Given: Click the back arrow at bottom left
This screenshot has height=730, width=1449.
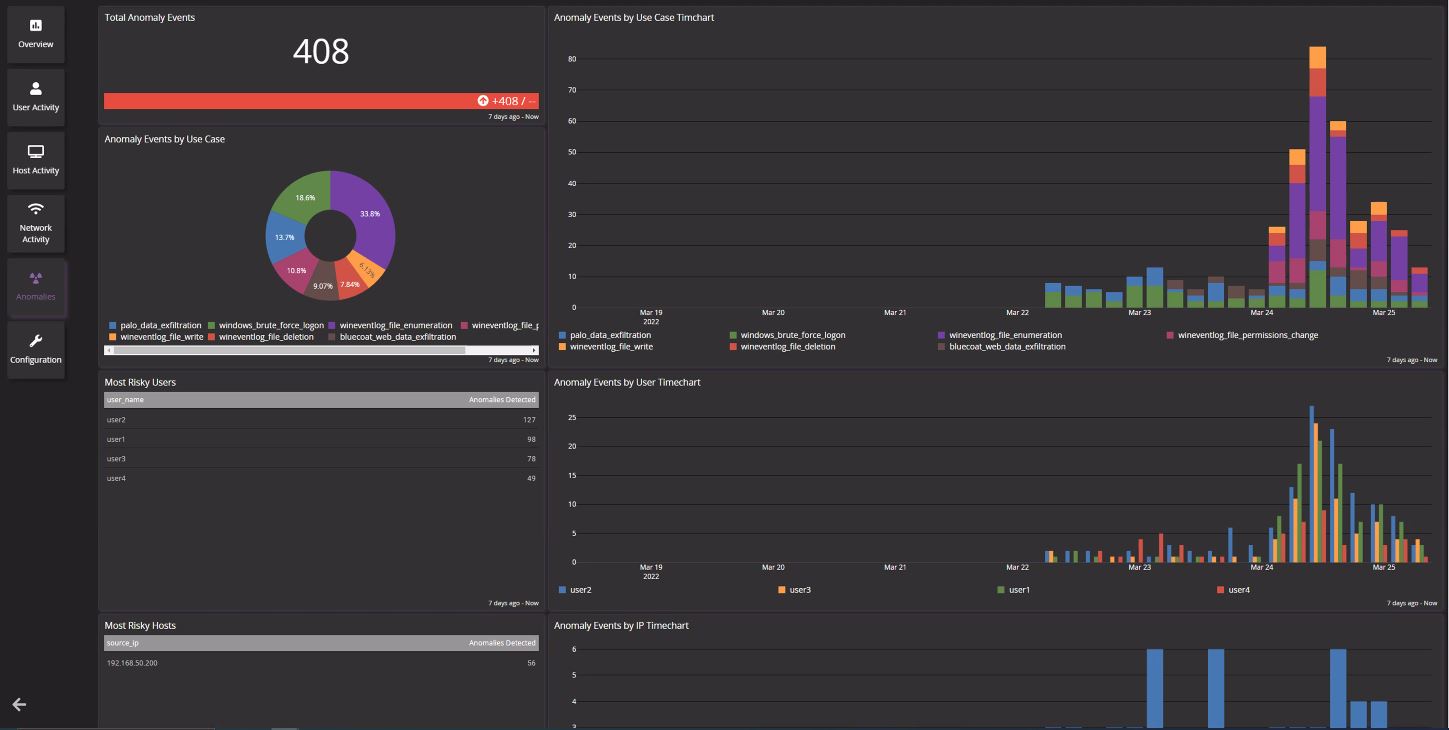Looking at the screenshot, I should [18, 704].
